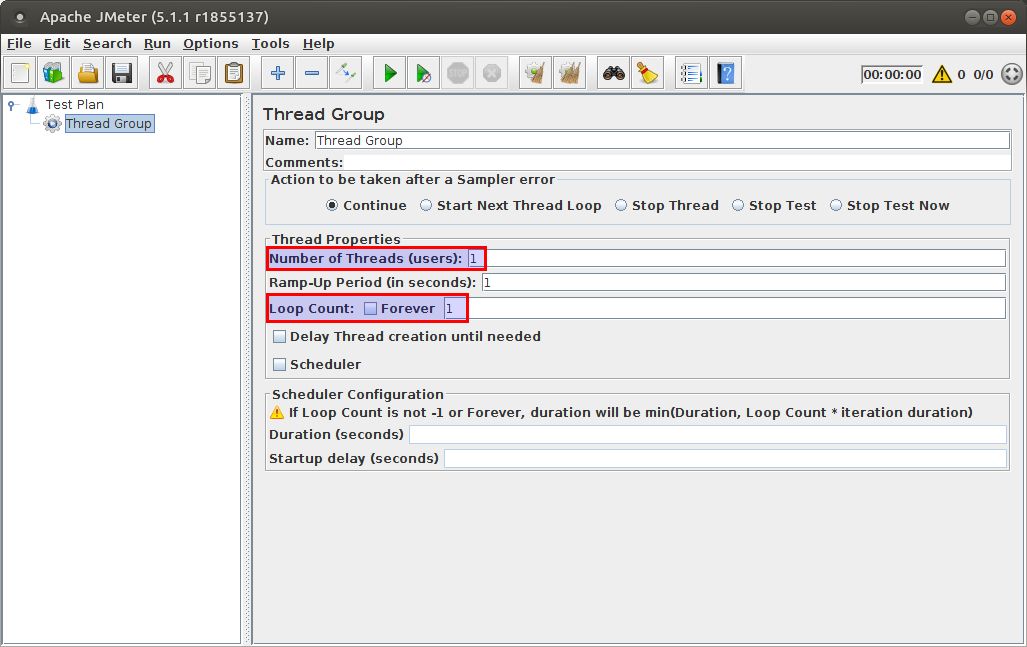Tick the Forever loop checkbox

pyautogui.click(x=371, y=308)
